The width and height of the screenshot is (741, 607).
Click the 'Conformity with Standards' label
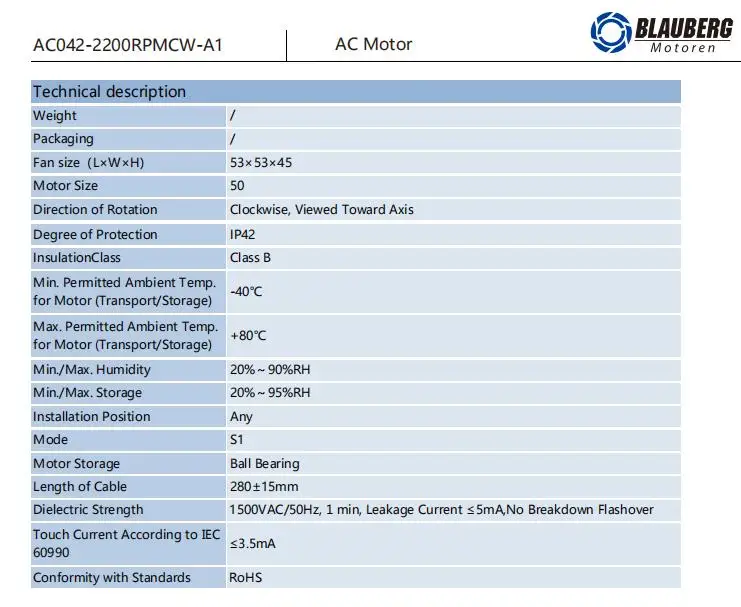click(112, 578)
